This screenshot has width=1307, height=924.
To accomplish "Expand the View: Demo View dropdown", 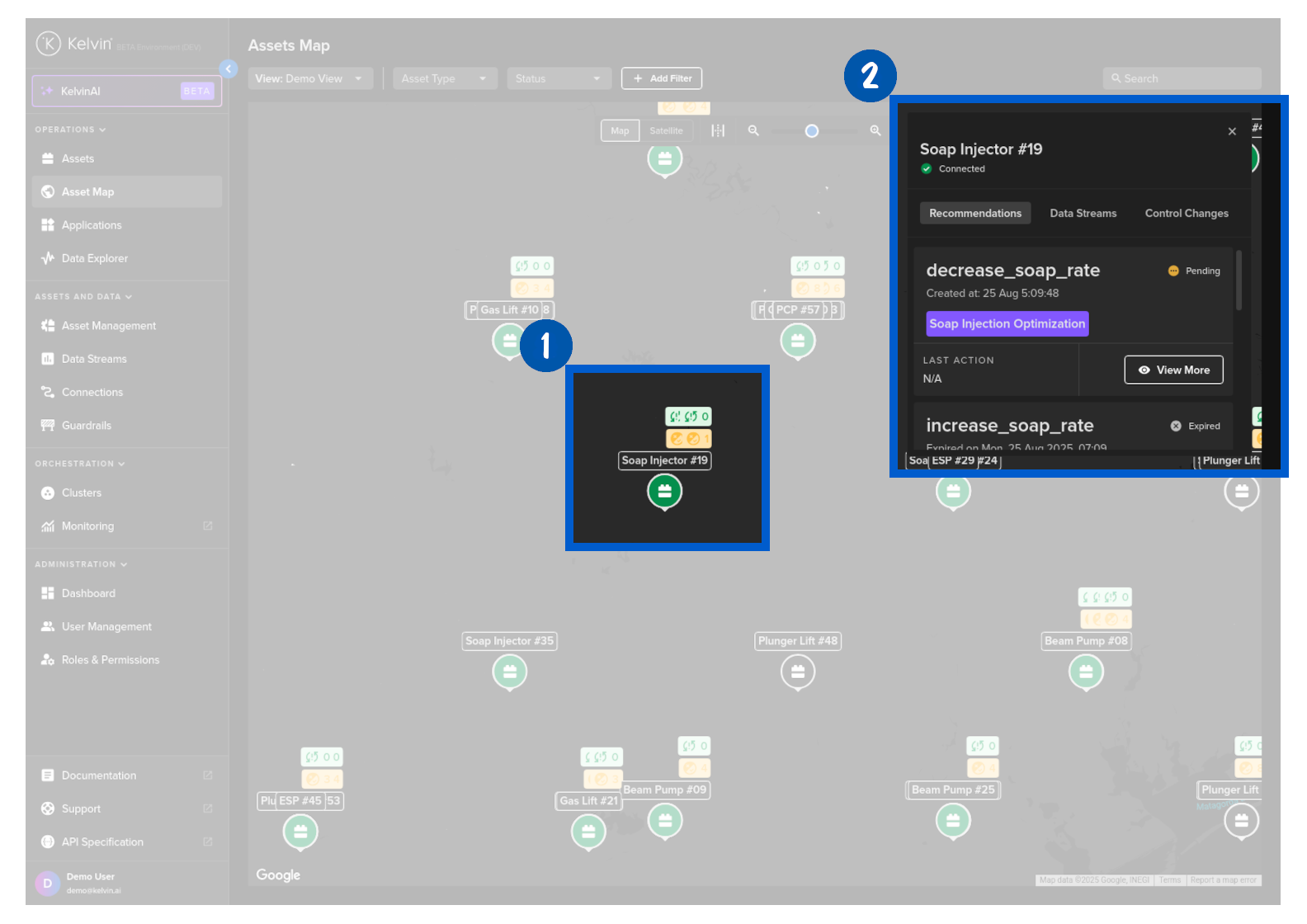I will (x=309, y=78).
